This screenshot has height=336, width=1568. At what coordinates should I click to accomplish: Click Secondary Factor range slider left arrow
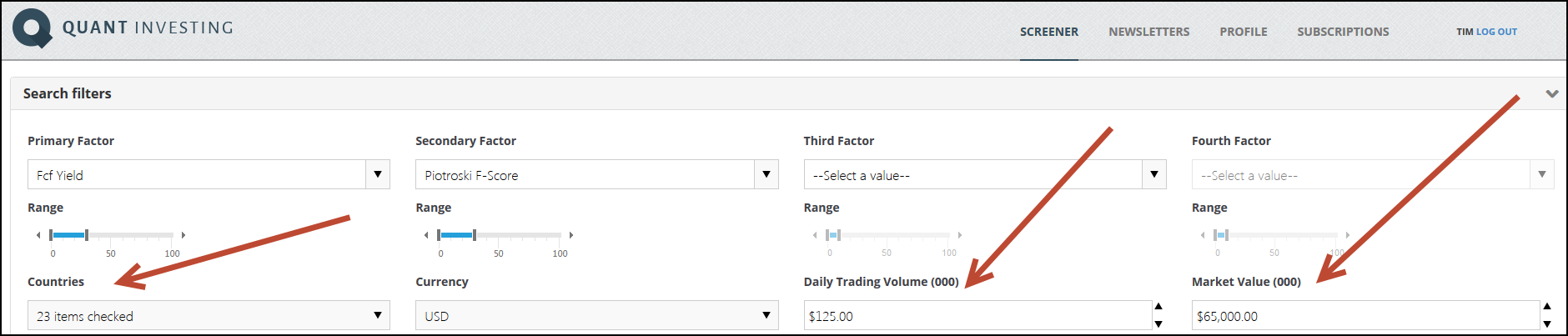point(426,235)
